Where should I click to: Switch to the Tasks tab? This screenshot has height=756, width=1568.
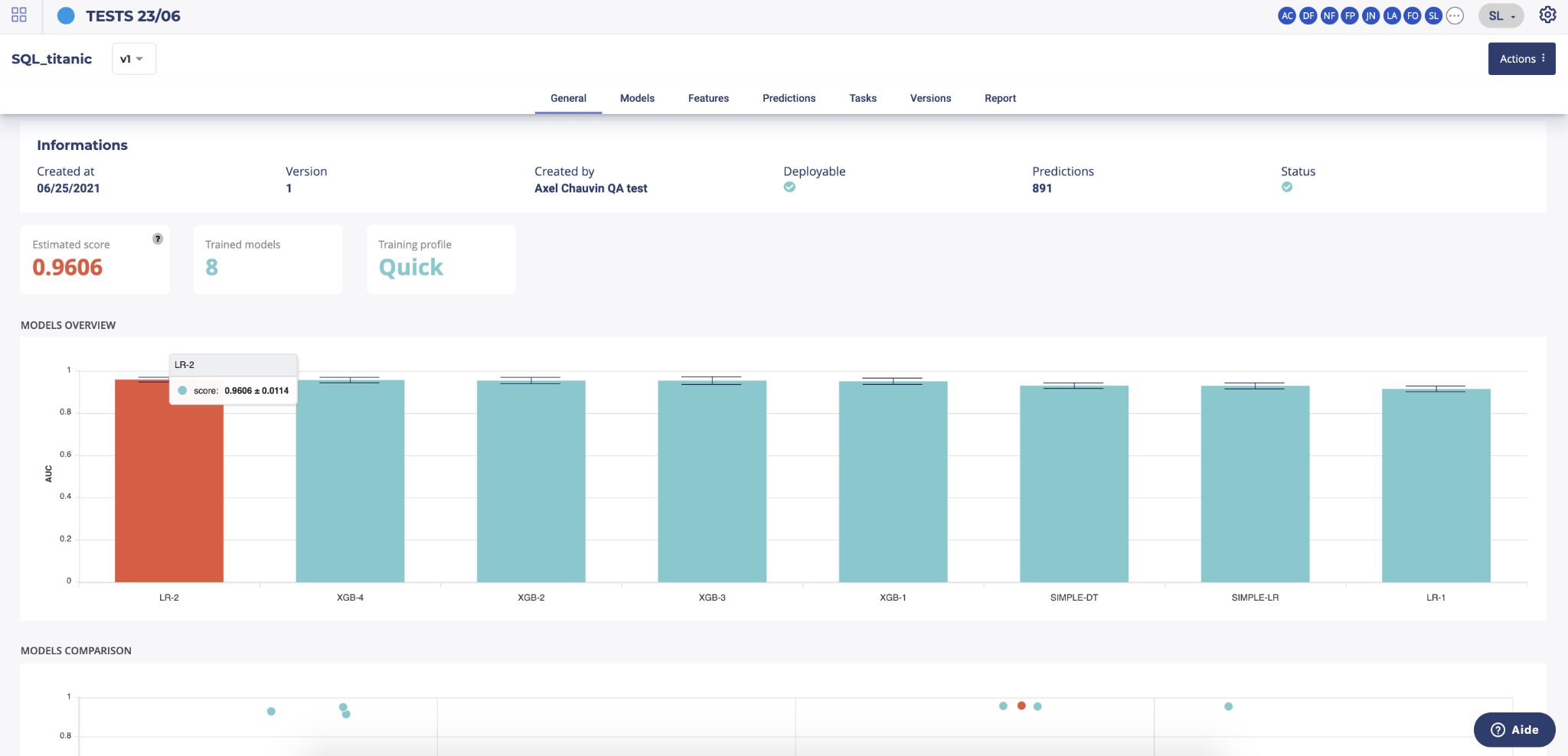tap(863, 98)
